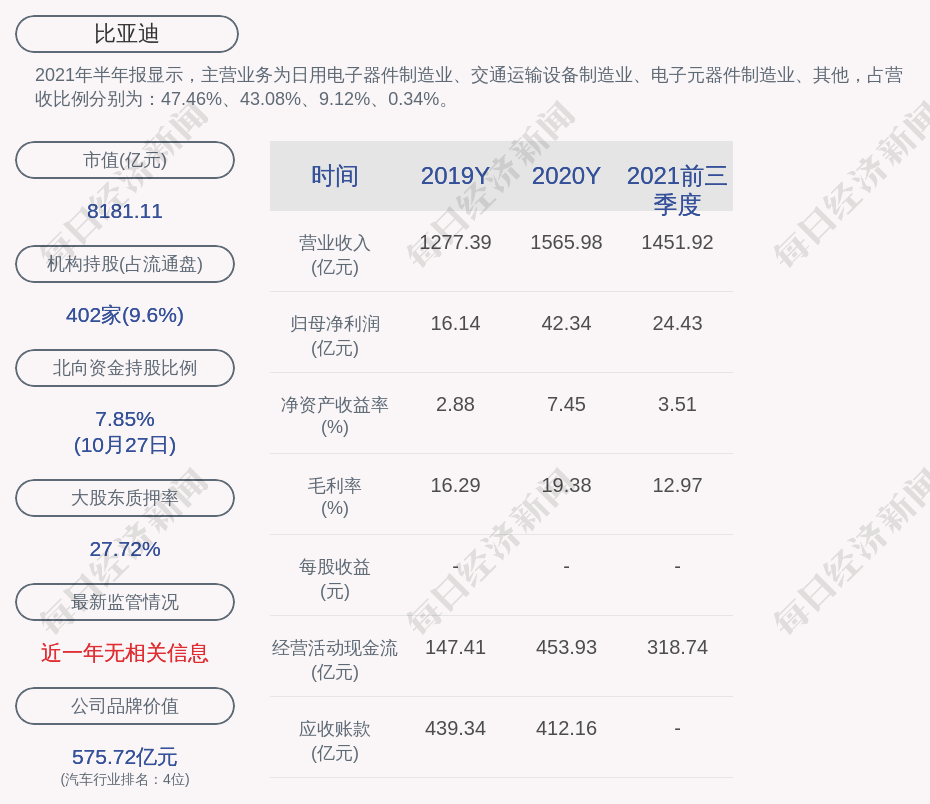This screenshot has height=804, width=930.
Task: Click the 营业收入 row label
Action: (x=335, y=254)
